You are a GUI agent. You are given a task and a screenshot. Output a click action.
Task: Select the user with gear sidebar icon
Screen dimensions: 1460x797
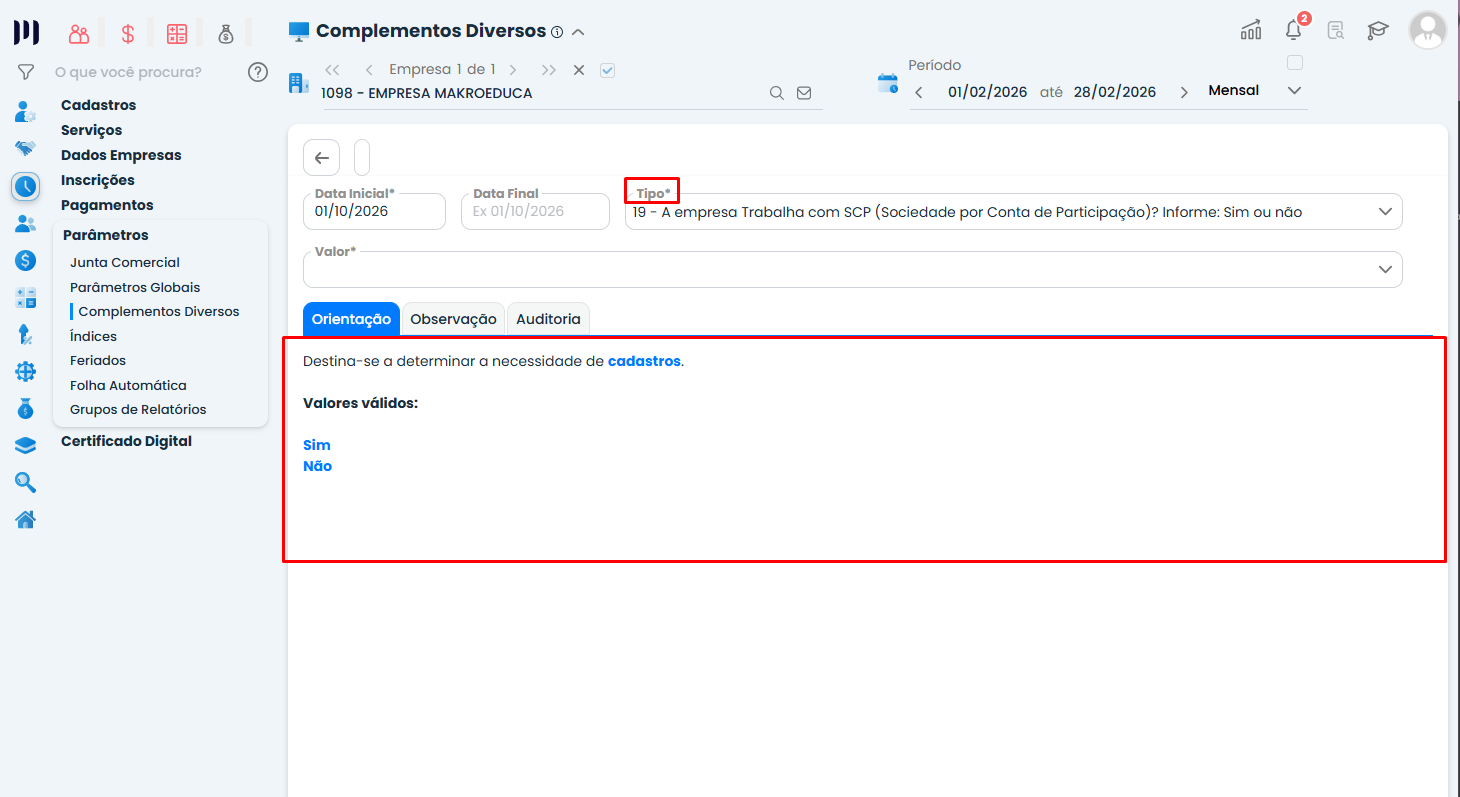[x=25, y=111]
